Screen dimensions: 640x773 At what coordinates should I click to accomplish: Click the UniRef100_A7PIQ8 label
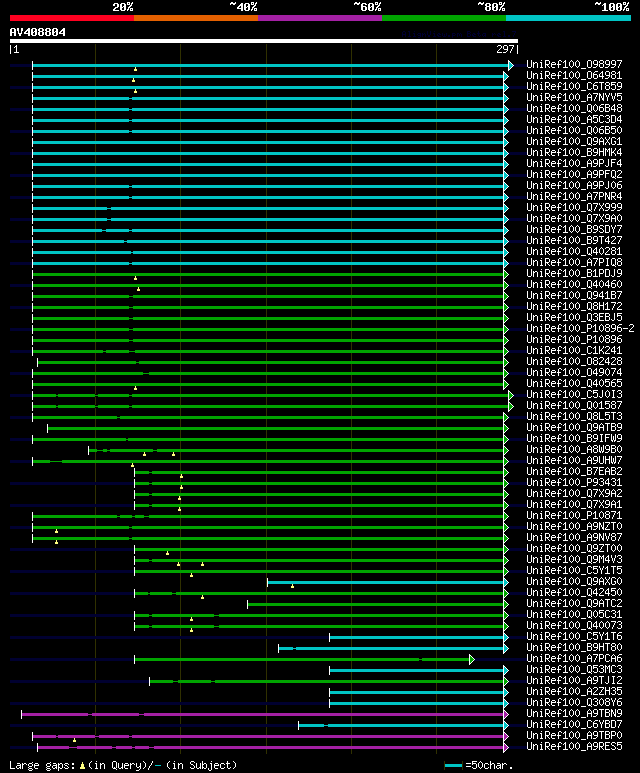coord(574,263)
